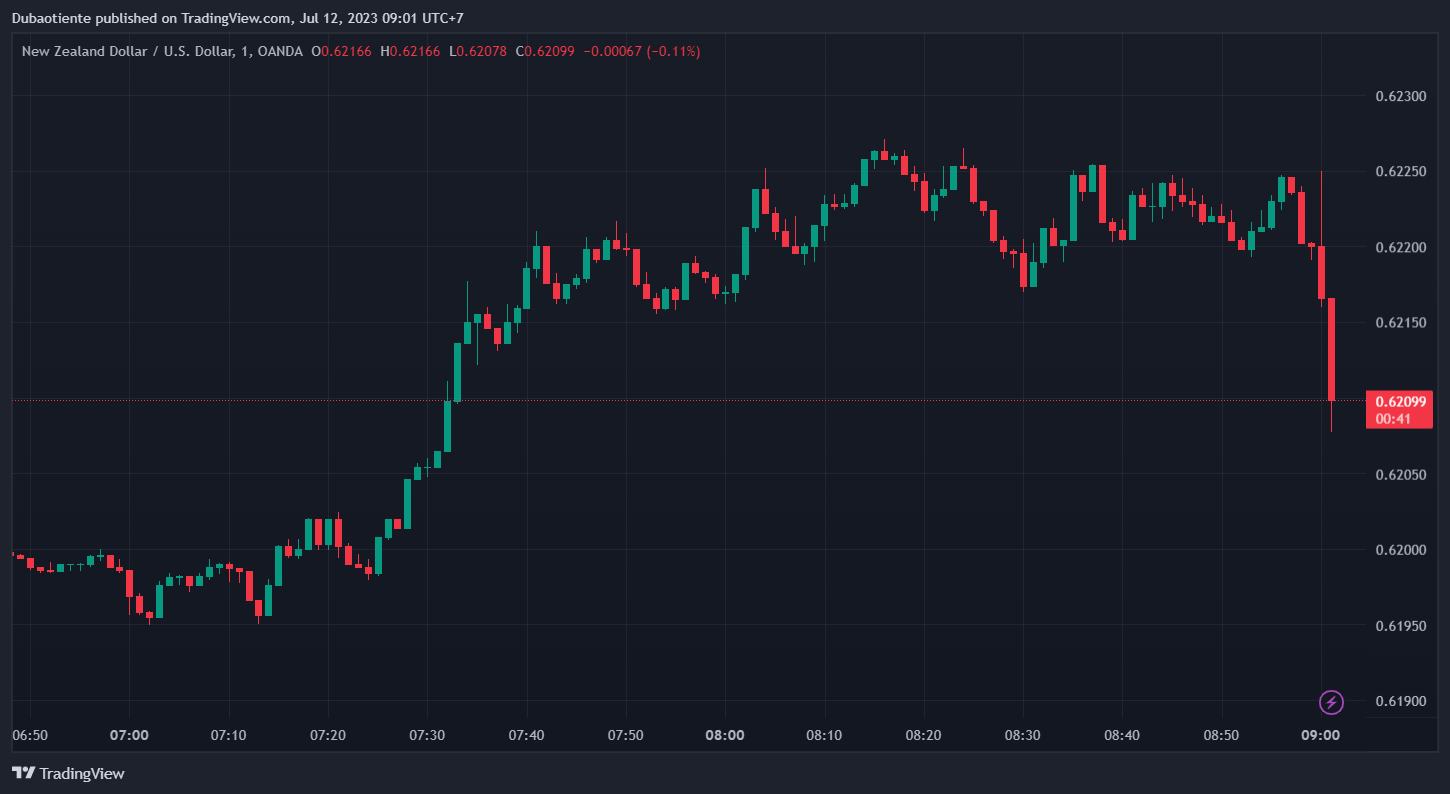Viewport: 1450px width, 794px height.
Task: Click the 00:41 bar countdown timer
Action: [1393, 419]
